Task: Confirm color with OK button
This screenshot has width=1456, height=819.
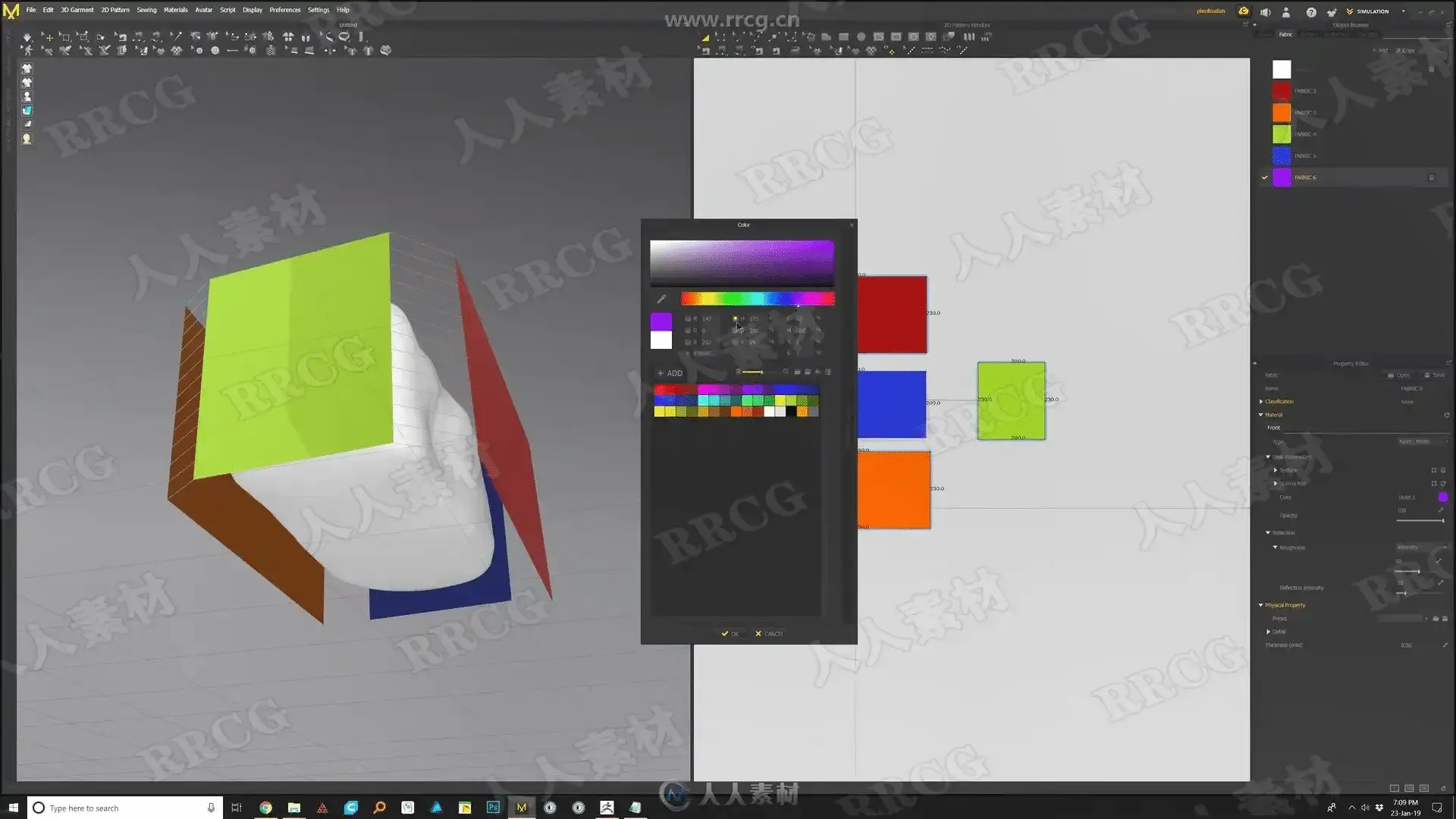Action: 730,634
